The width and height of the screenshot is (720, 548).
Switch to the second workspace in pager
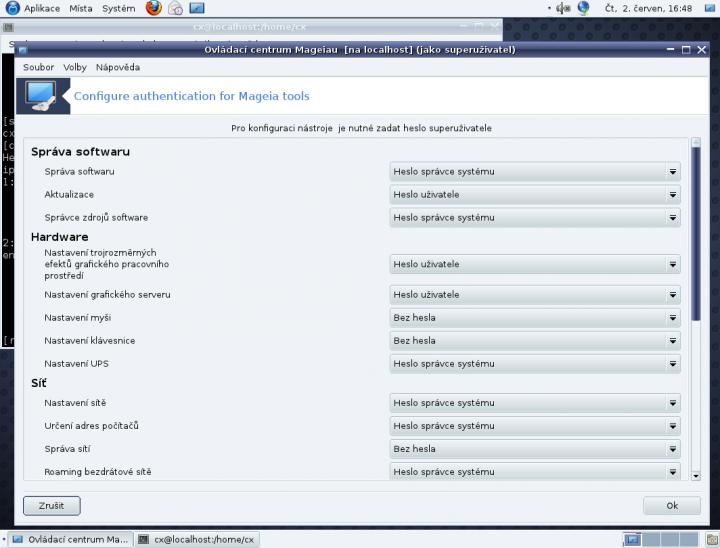(x=652, y=539)
